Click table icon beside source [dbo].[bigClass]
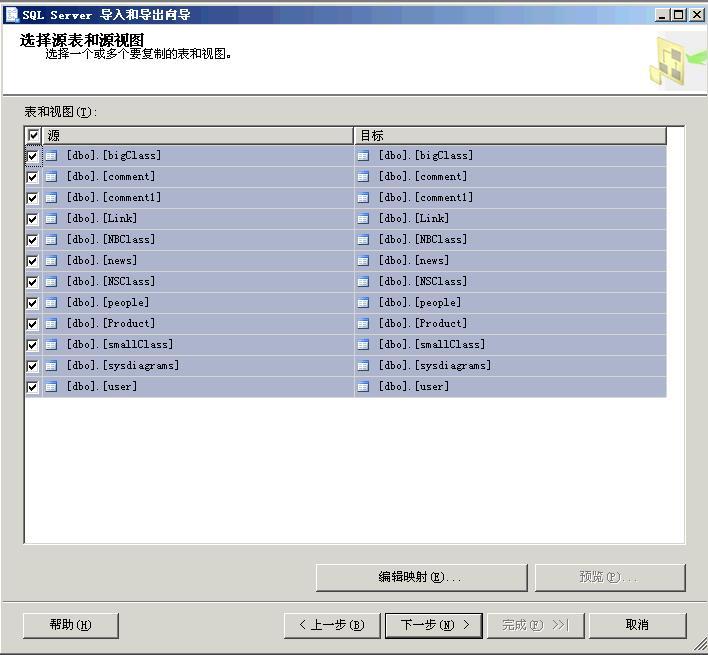 (x=52, y=156)
